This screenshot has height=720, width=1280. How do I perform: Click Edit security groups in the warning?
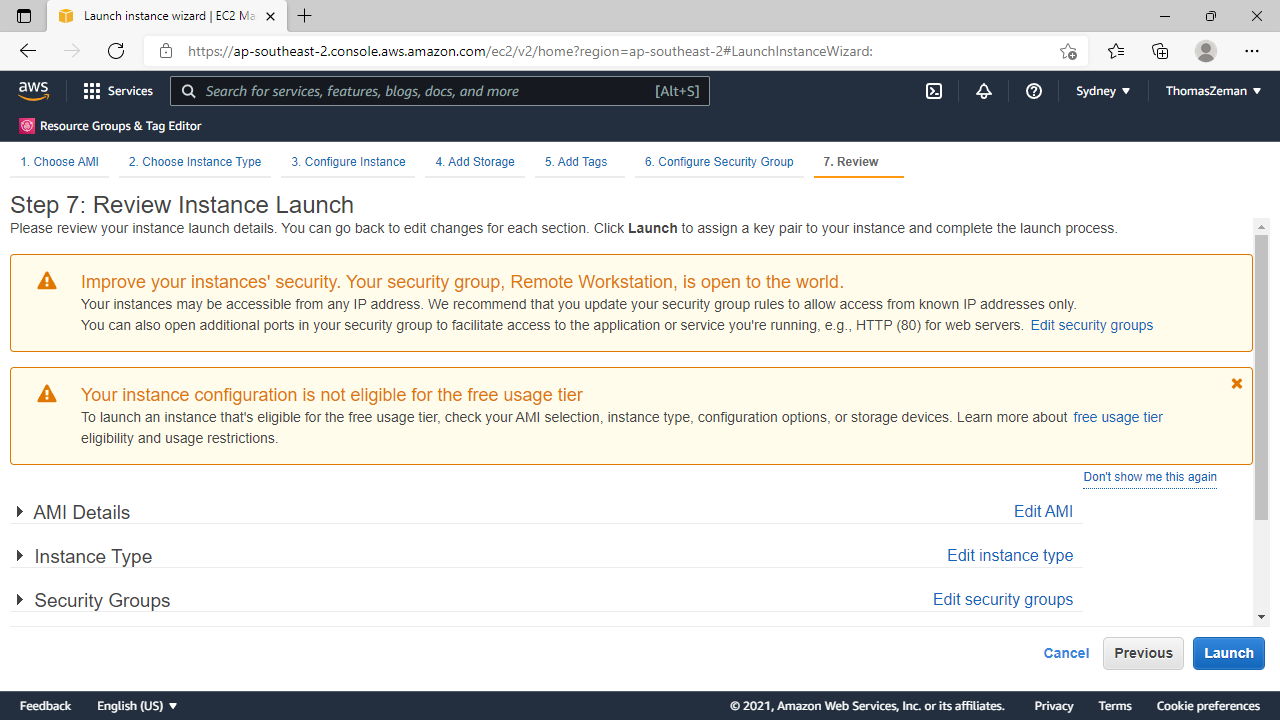(x=1092, y=325)
